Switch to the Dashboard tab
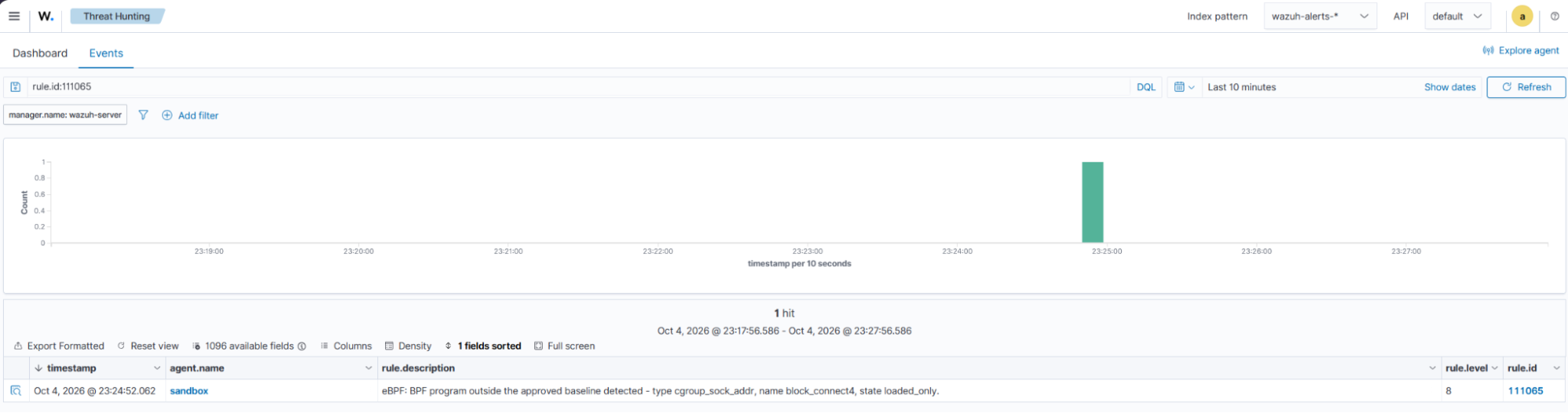Viewport: 1568px width, 413px height. click(40, 53)
